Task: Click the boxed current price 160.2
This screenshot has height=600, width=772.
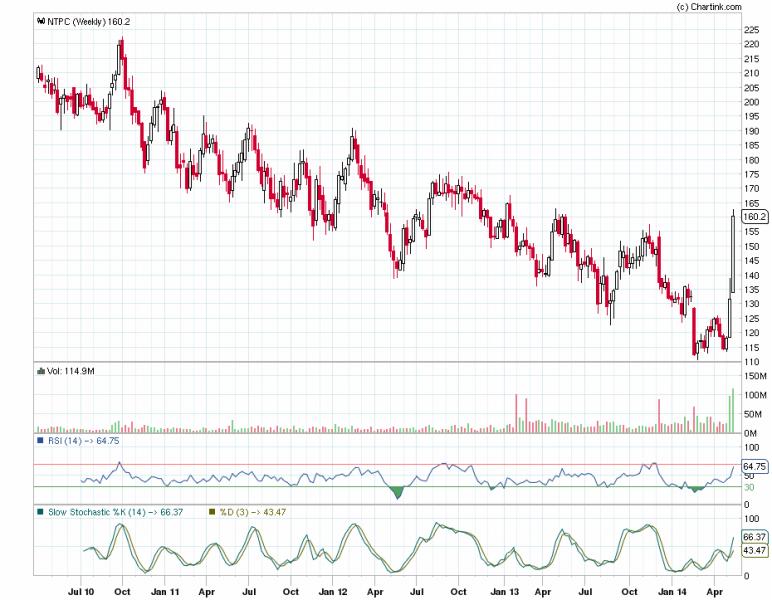Action: [x=754, y=217]
